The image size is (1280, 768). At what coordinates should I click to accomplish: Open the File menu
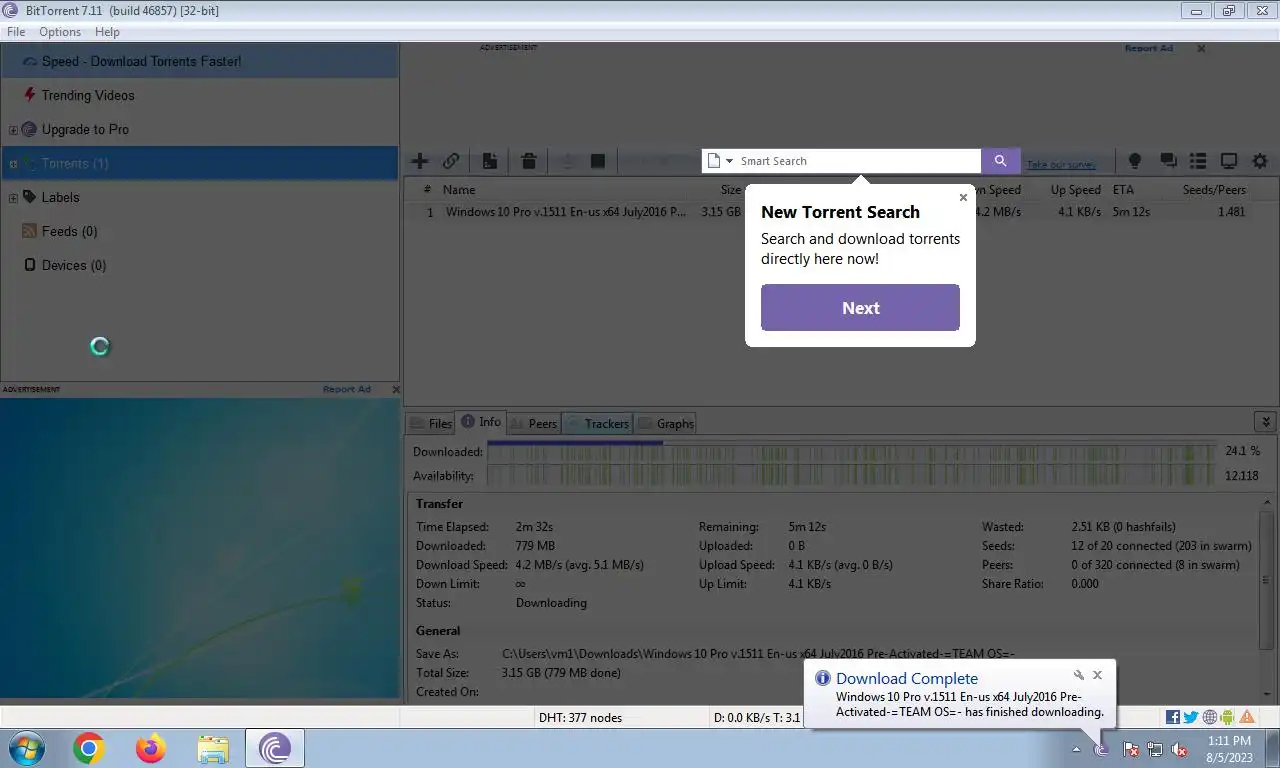[x=16, y=32]
